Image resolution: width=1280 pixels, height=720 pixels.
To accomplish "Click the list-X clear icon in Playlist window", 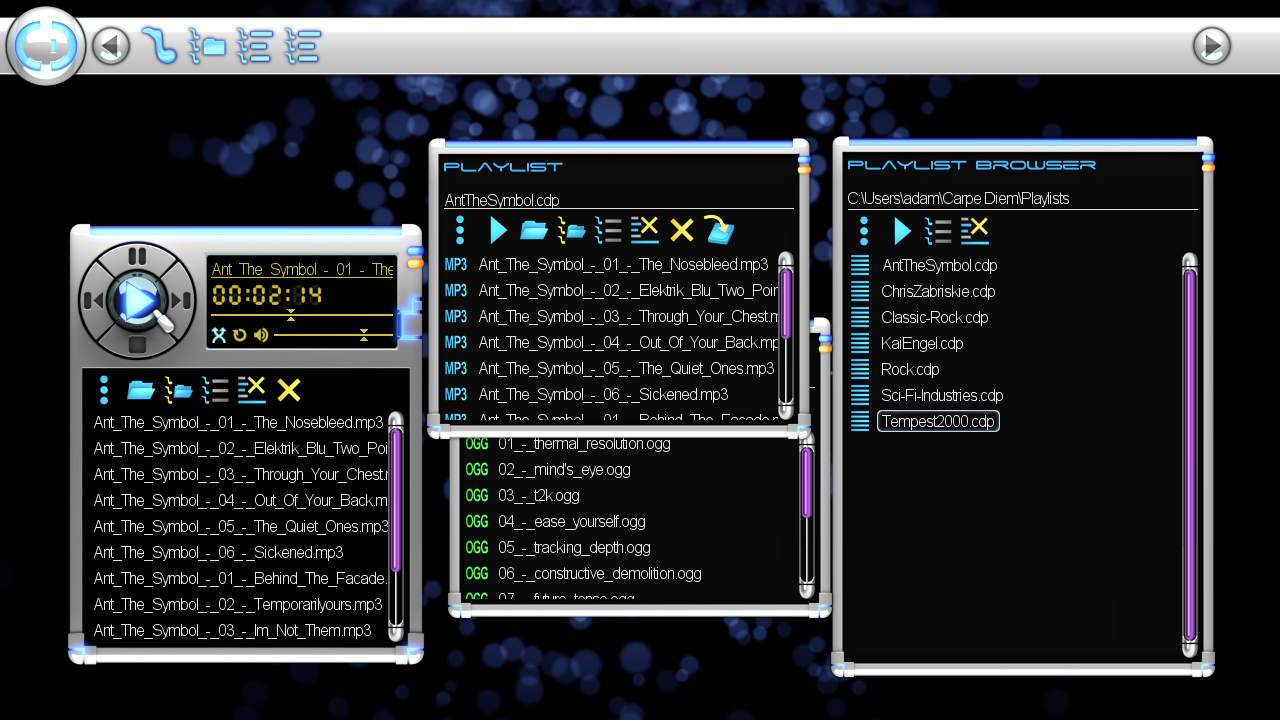I will point(645,230).
